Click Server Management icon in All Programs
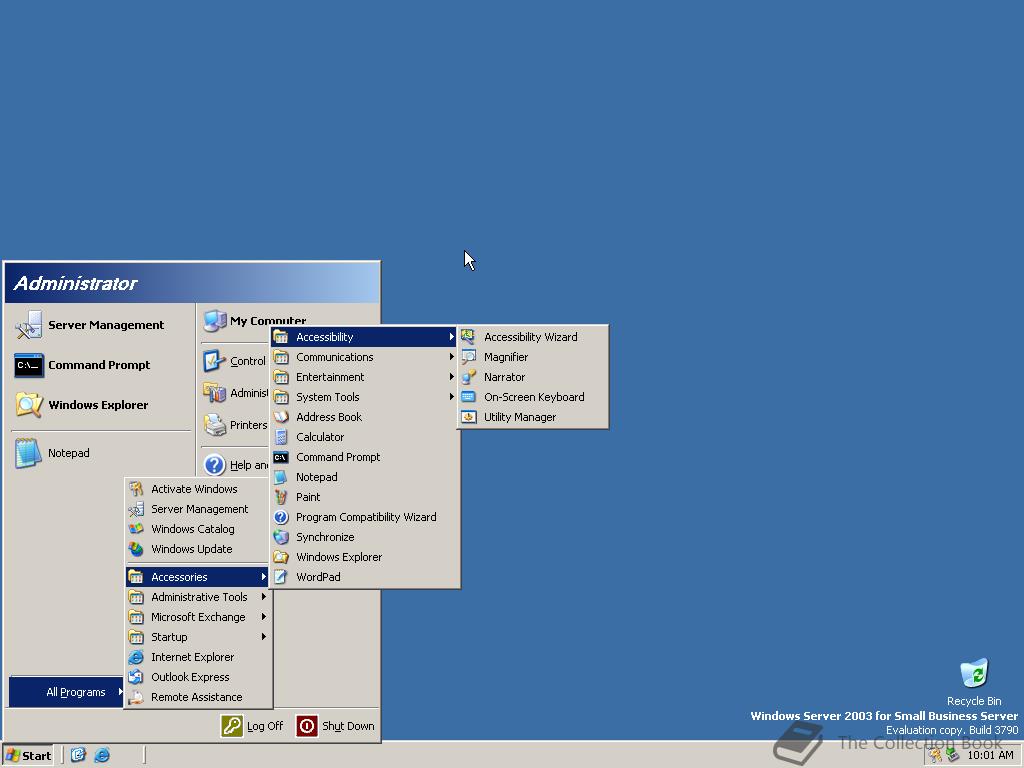The image size is (1024, 768). (136, 509)
